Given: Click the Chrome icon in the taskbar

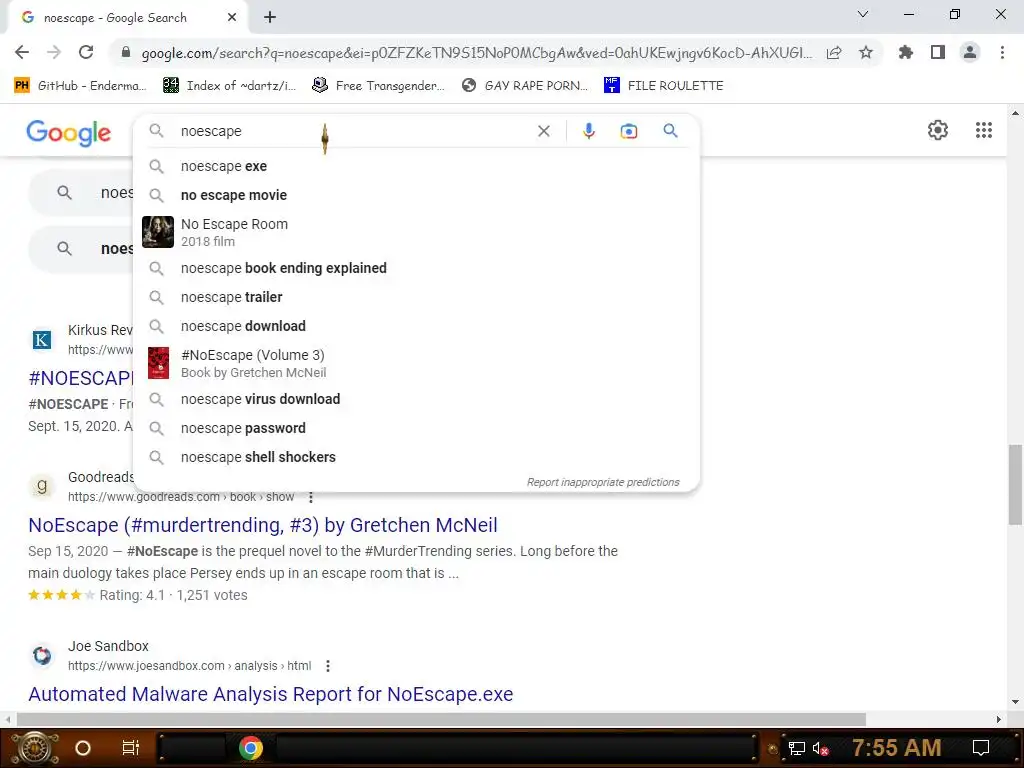Looking at the screenshot, I should click(x=251, y=748).
